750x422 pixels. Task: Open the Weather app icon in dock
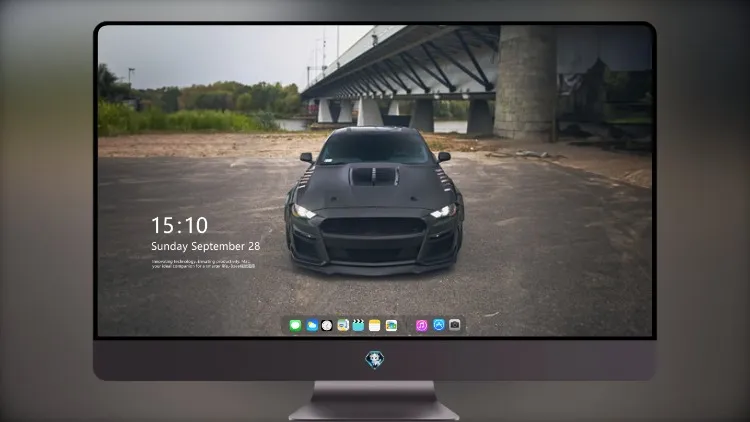311,325
